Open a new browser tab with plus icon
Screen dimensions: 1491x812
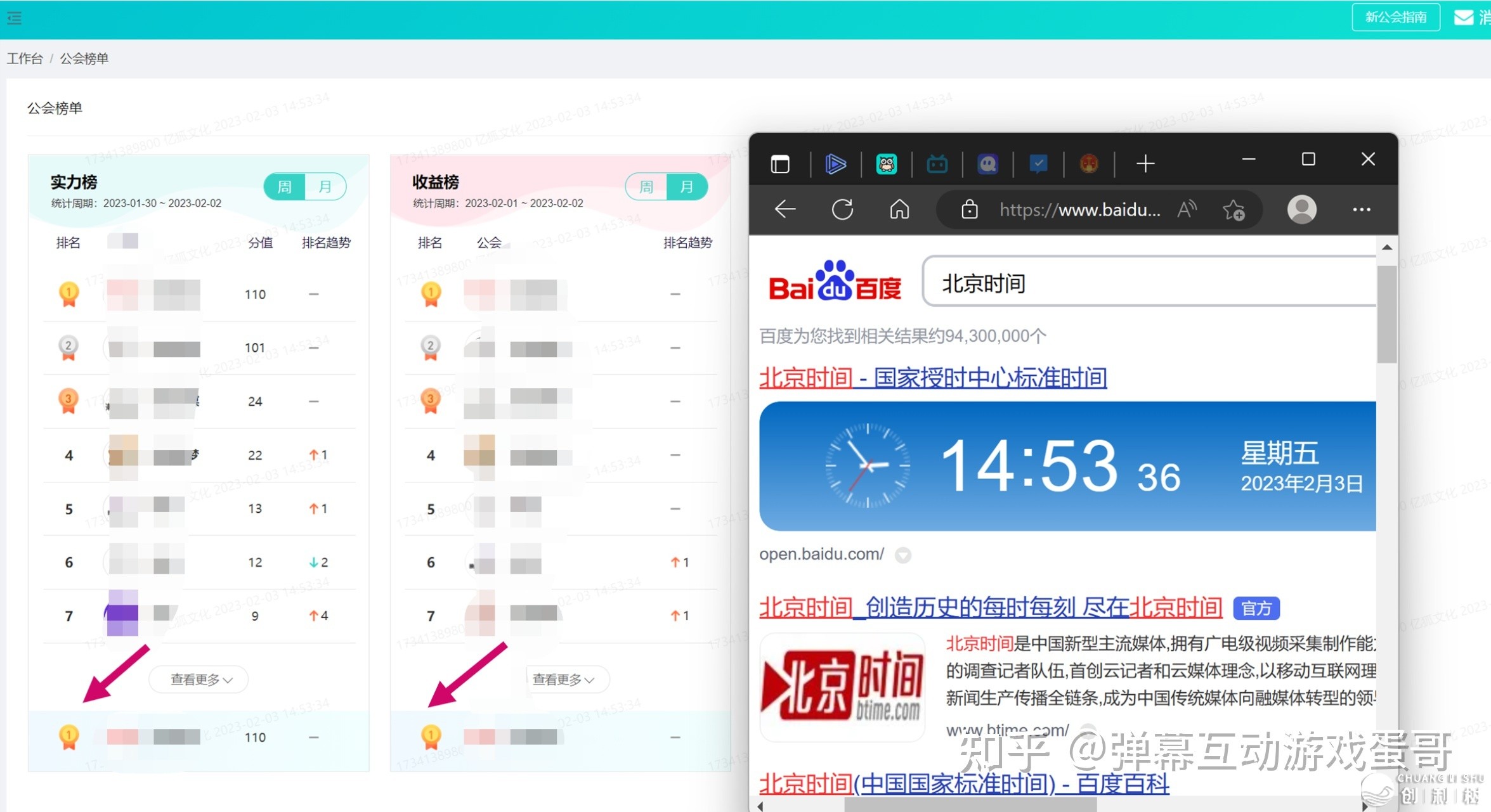point(1145,164)
